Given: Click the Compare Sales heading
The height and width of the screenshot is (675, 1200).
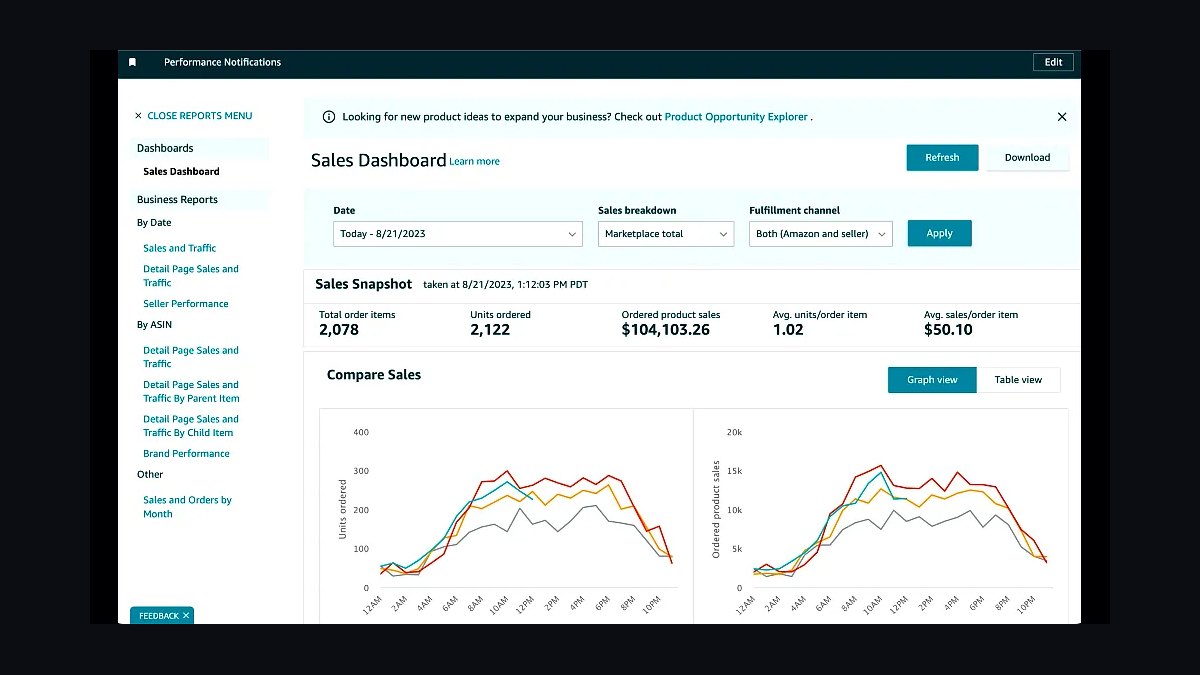Looking at the screenshot, I should (x=374, y=375).
